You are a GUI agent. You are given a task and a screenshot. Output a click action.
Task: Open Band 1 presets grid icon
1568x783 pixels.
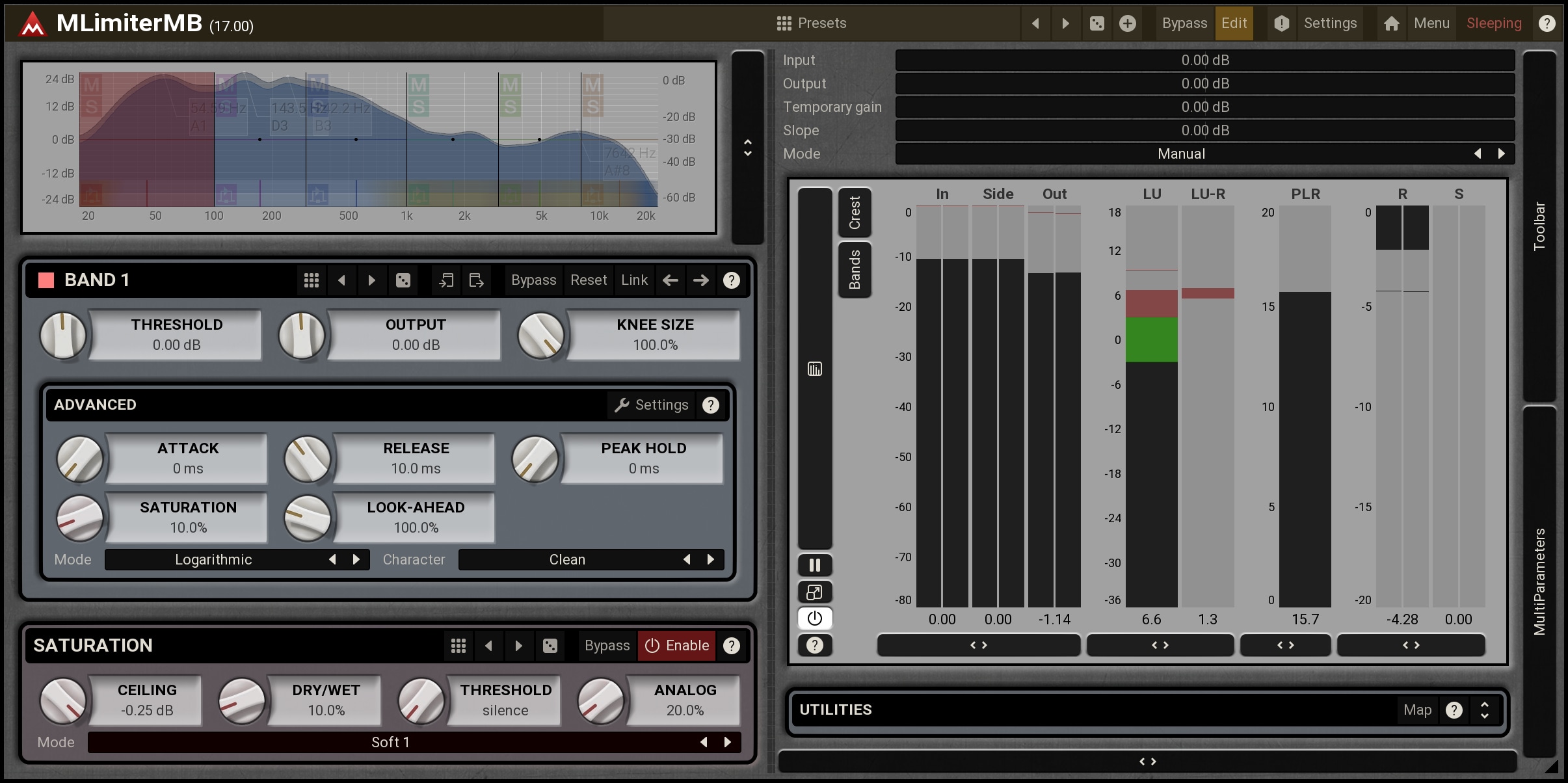pyautogui.click(x=312, y=280)
